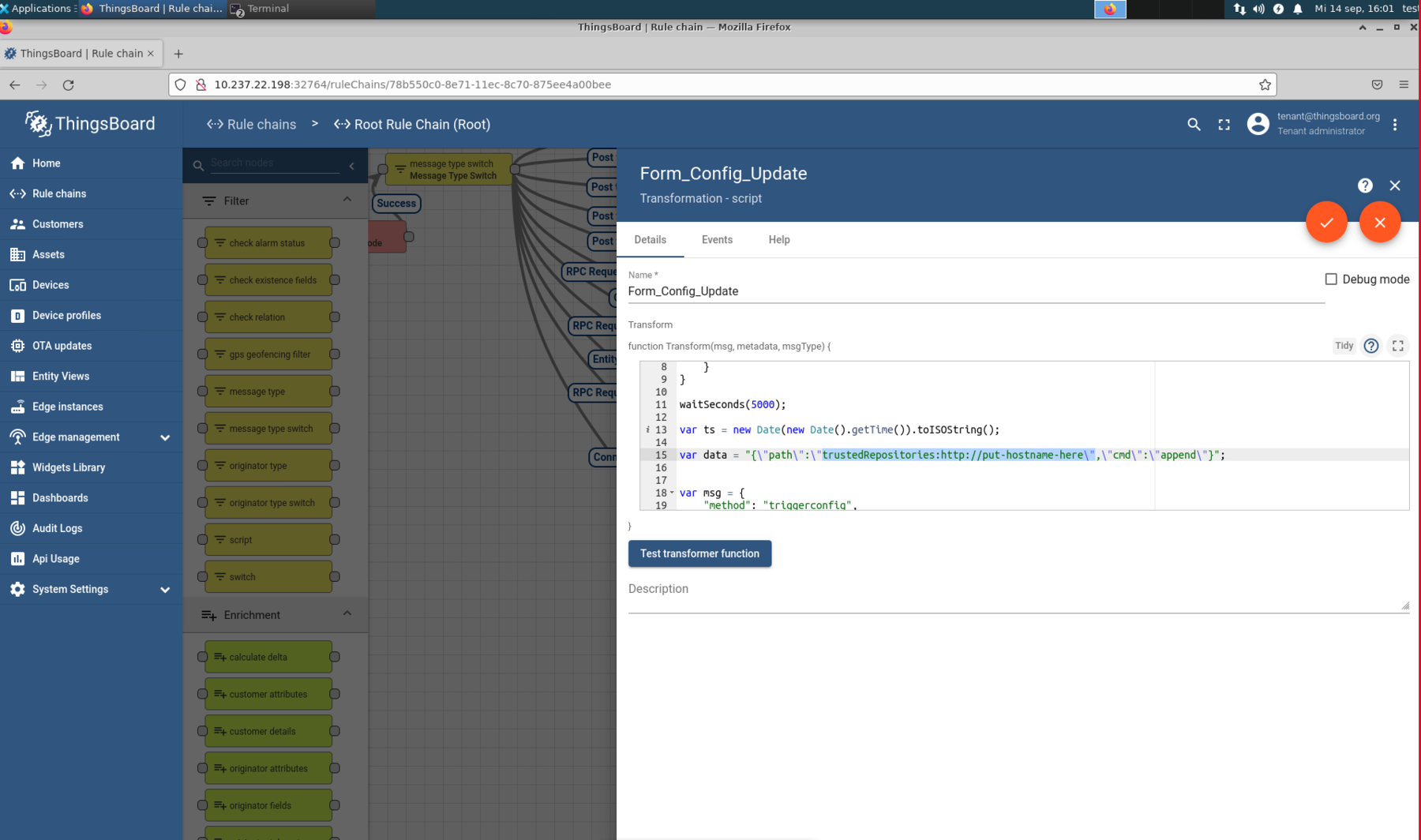Image resolution: width=1421 pixels, height=840 pixels.
Task: Open the user account menu dots
Action: [1395, 125]
